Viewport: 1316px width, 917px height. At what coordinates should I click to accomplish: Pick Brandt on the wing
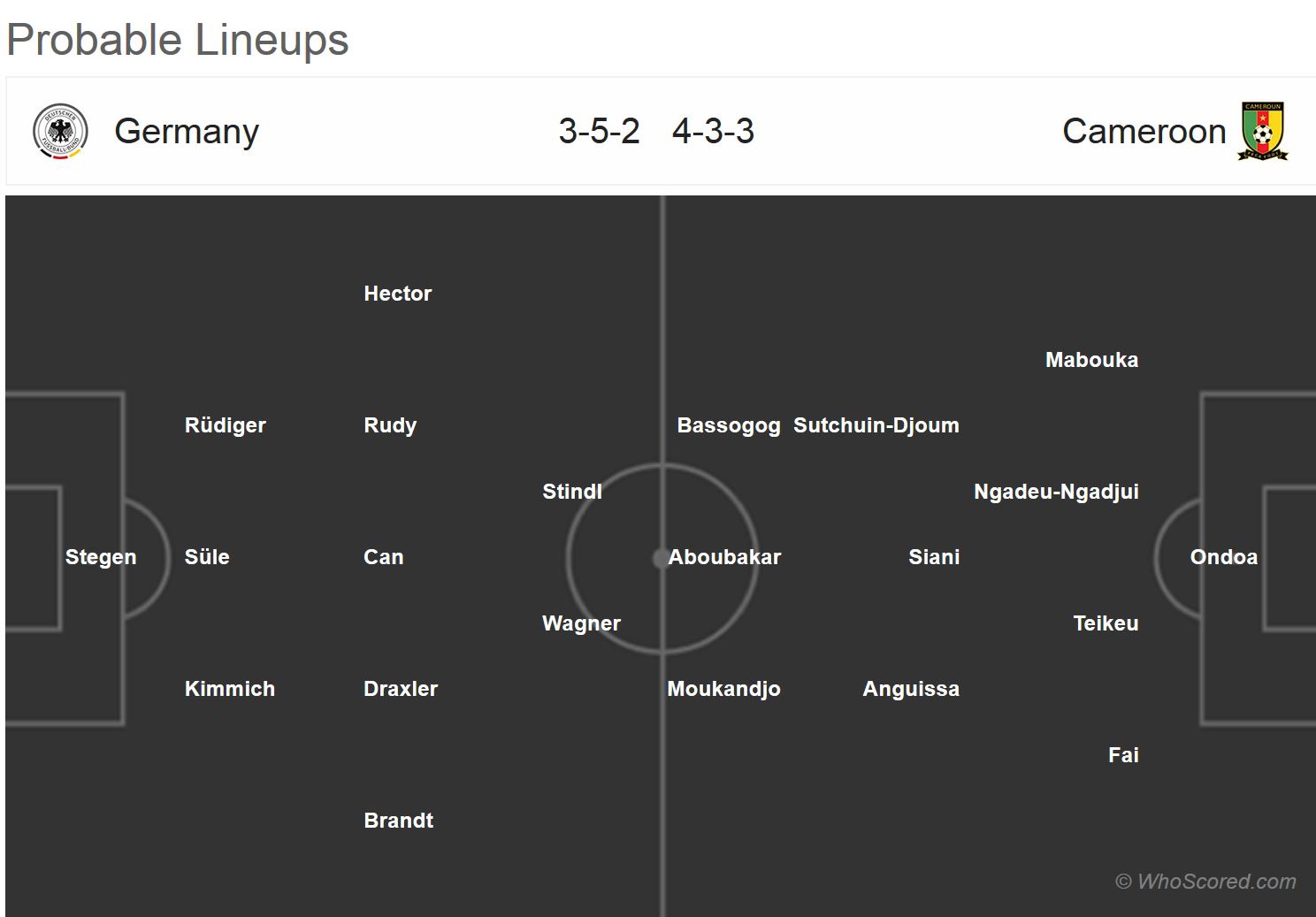tap(398, 821)
